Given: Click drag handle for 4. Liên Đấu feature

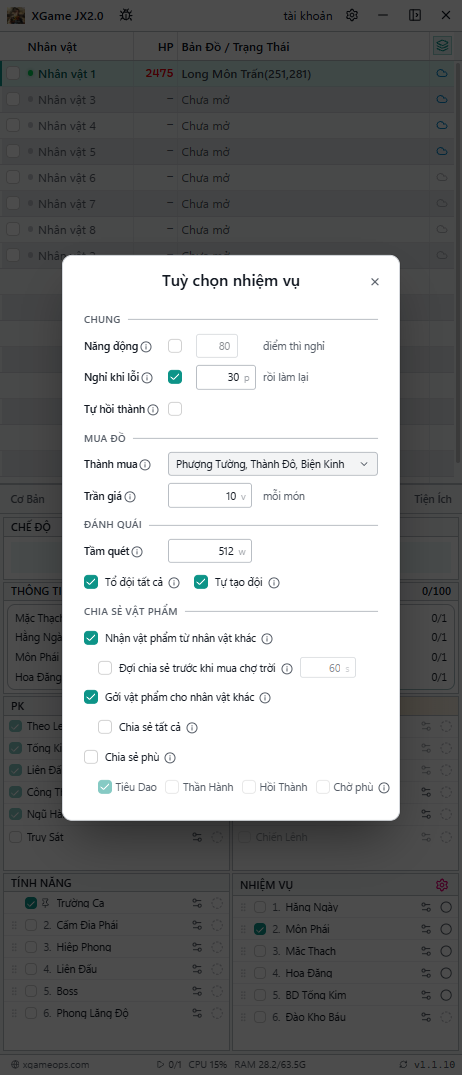Looking at the screenshot, I should click(x=14, y=969).
